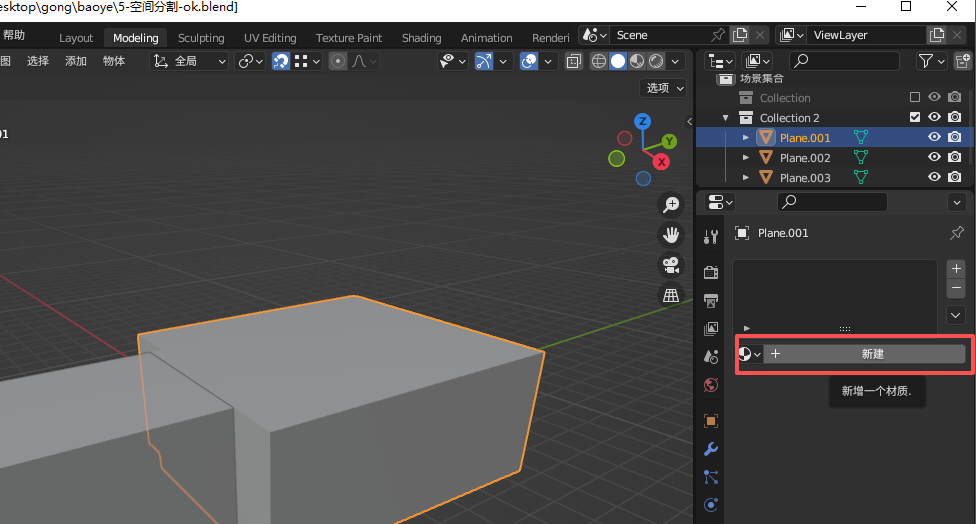Open the 全局 transform orientation dropdown
The image size is (976, 524).
[190, 62]
